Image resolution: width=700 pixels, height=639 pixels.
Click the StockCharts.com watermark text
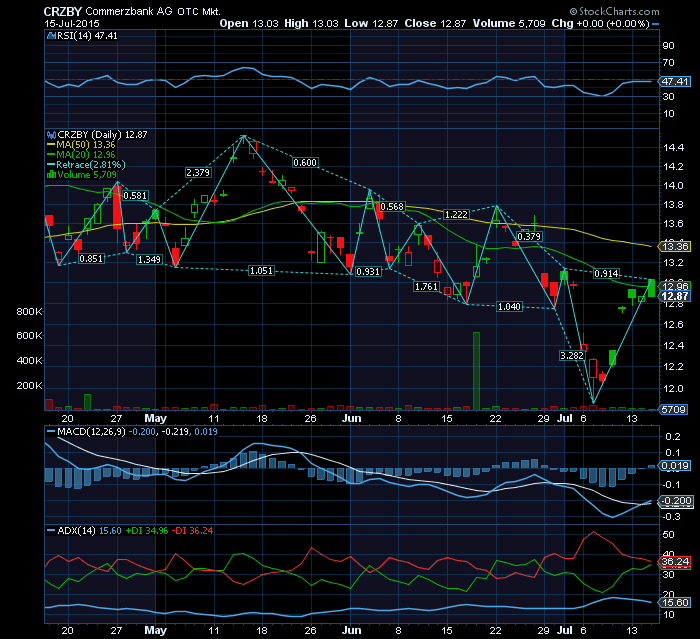coord(614,11)
